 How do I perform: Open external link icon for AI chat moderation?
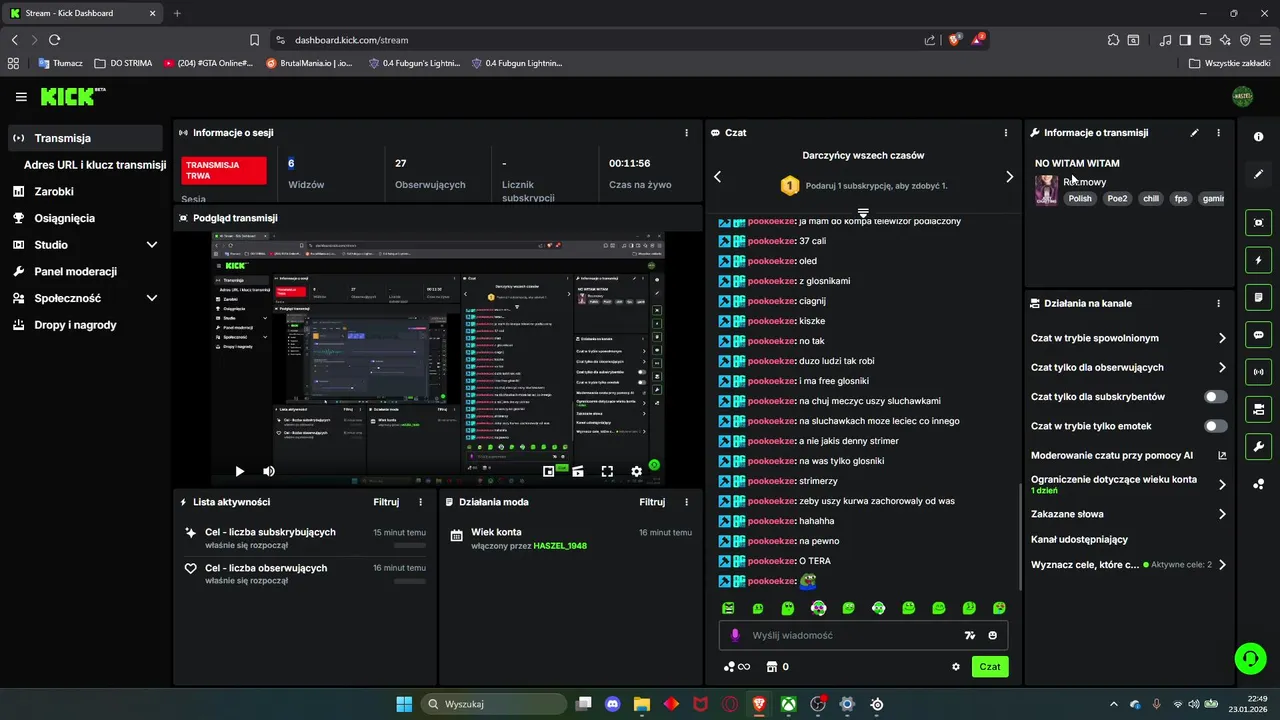coord(1222,455)
